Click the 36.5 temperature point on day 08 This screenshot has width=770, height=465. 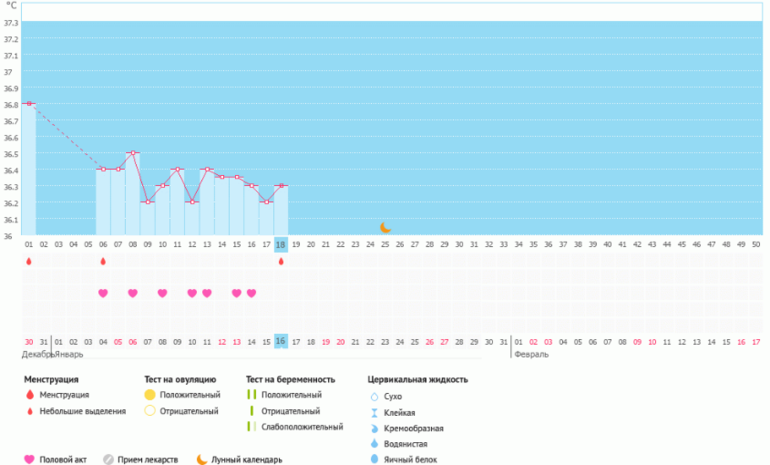point(132,153)
